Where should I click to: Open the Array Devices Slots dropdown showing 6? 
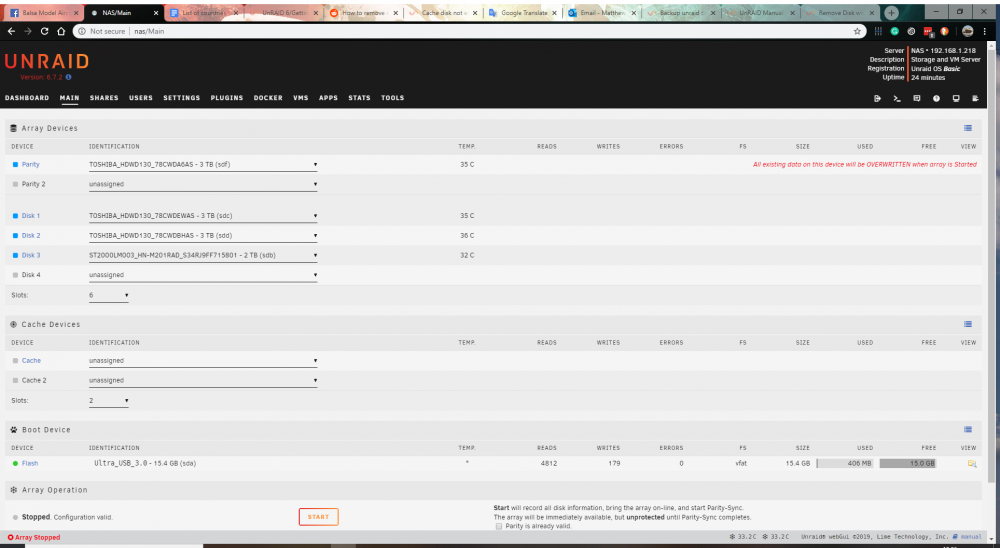[108, 295]
